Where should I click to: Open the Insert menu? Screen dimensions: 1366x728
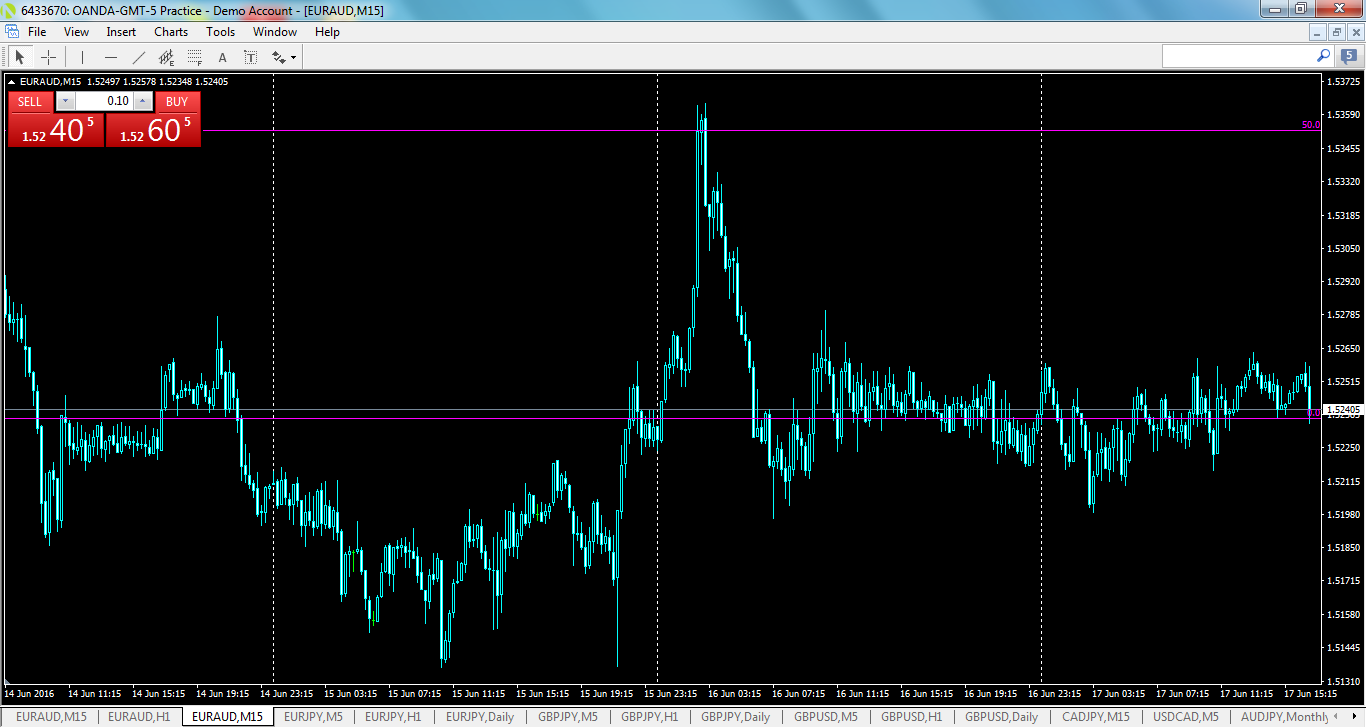120,31
